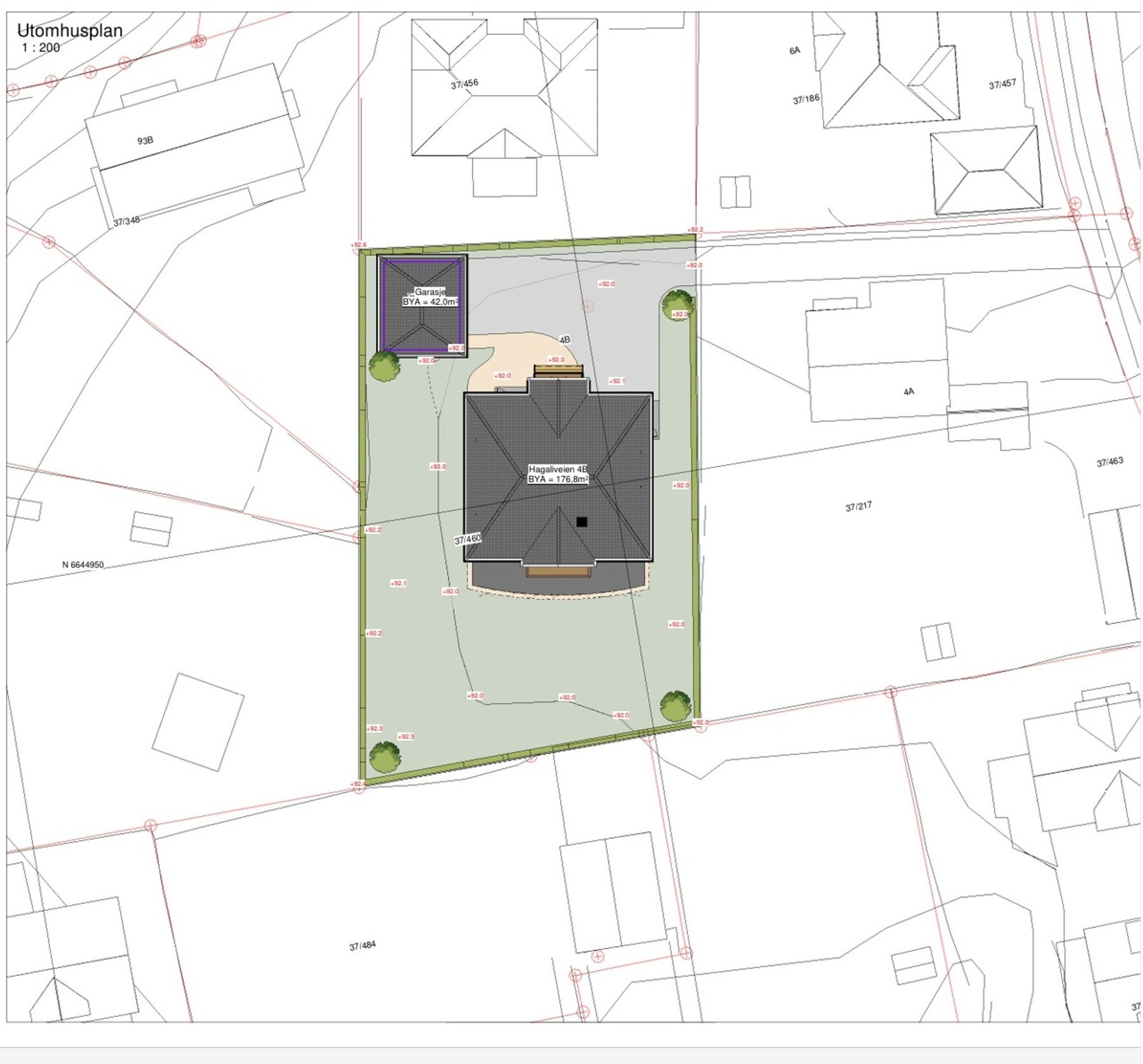The width and height of the screenshot is (1143, 1064).
Task: Click the wooden entrance steps north of house
Action: (x=559, y=370)
